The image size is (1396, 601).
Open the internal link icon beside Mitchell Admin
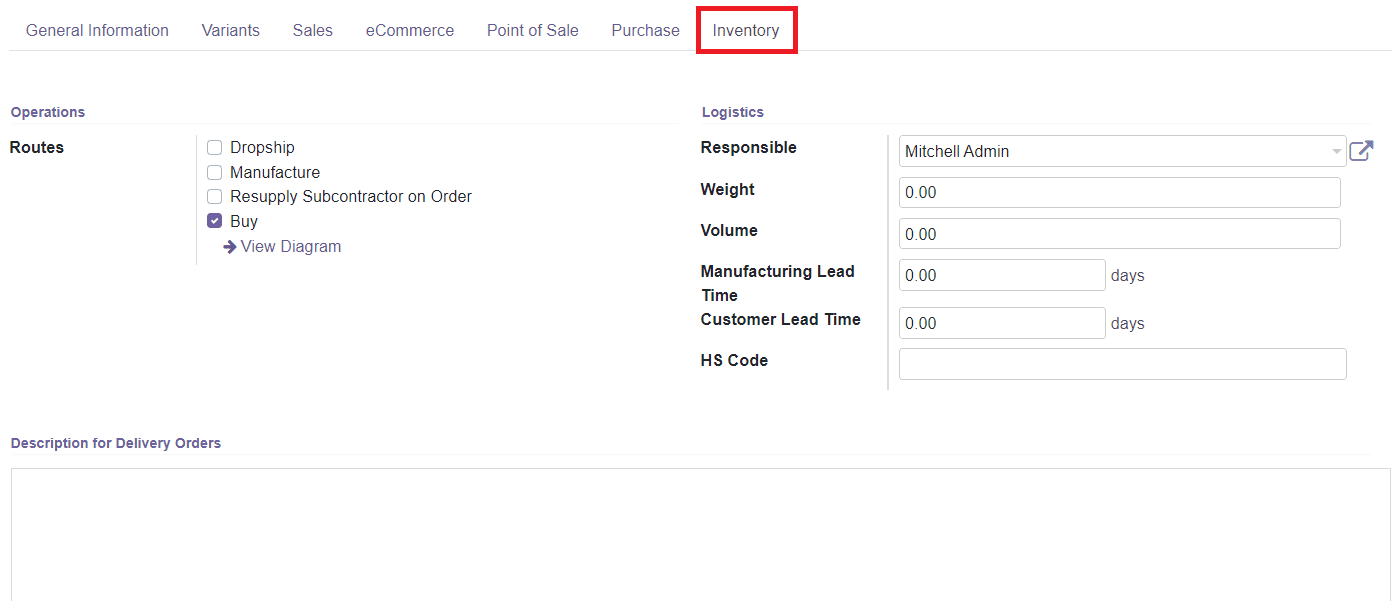1361,150
